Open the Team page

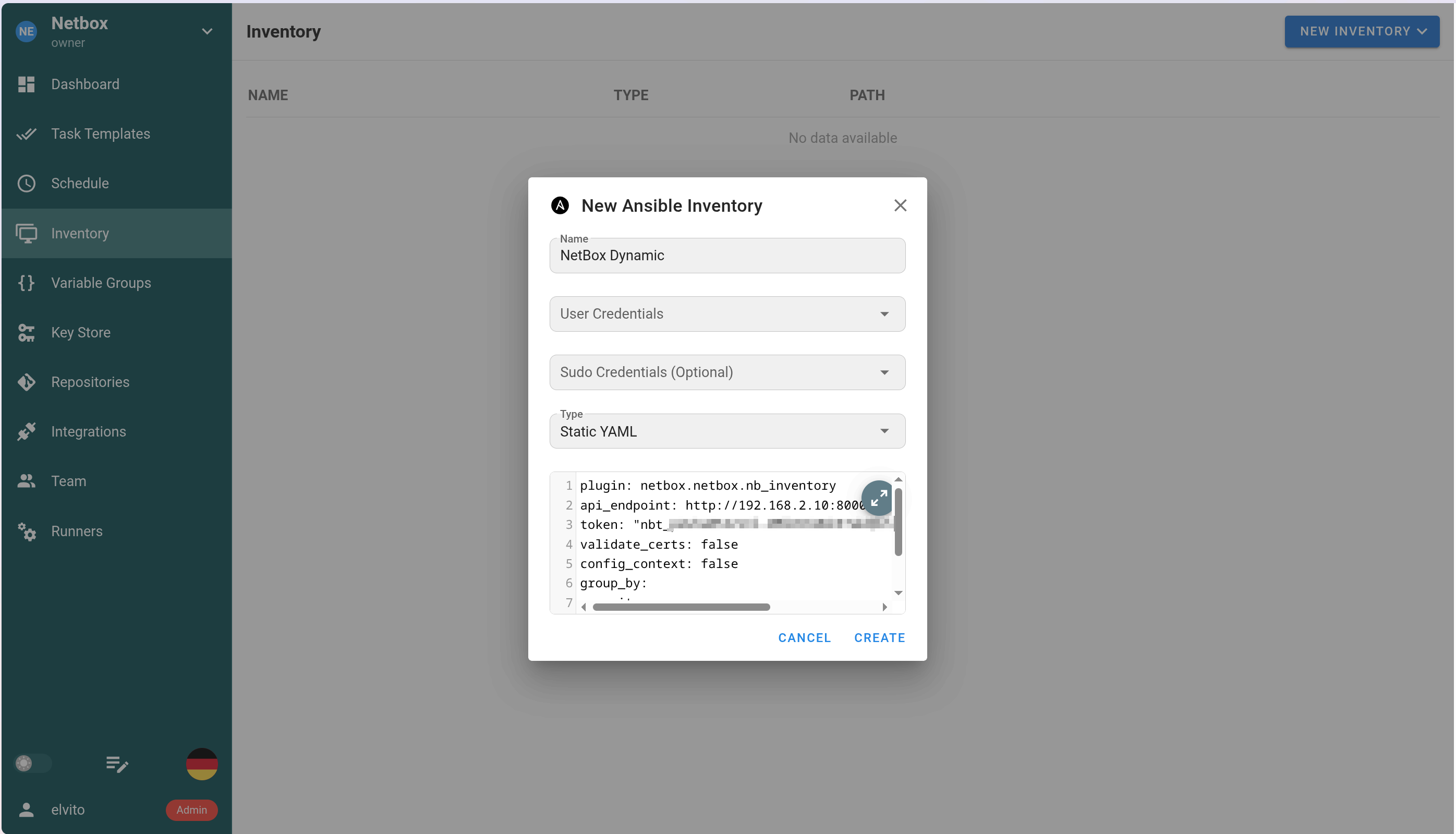click(117, 481)
